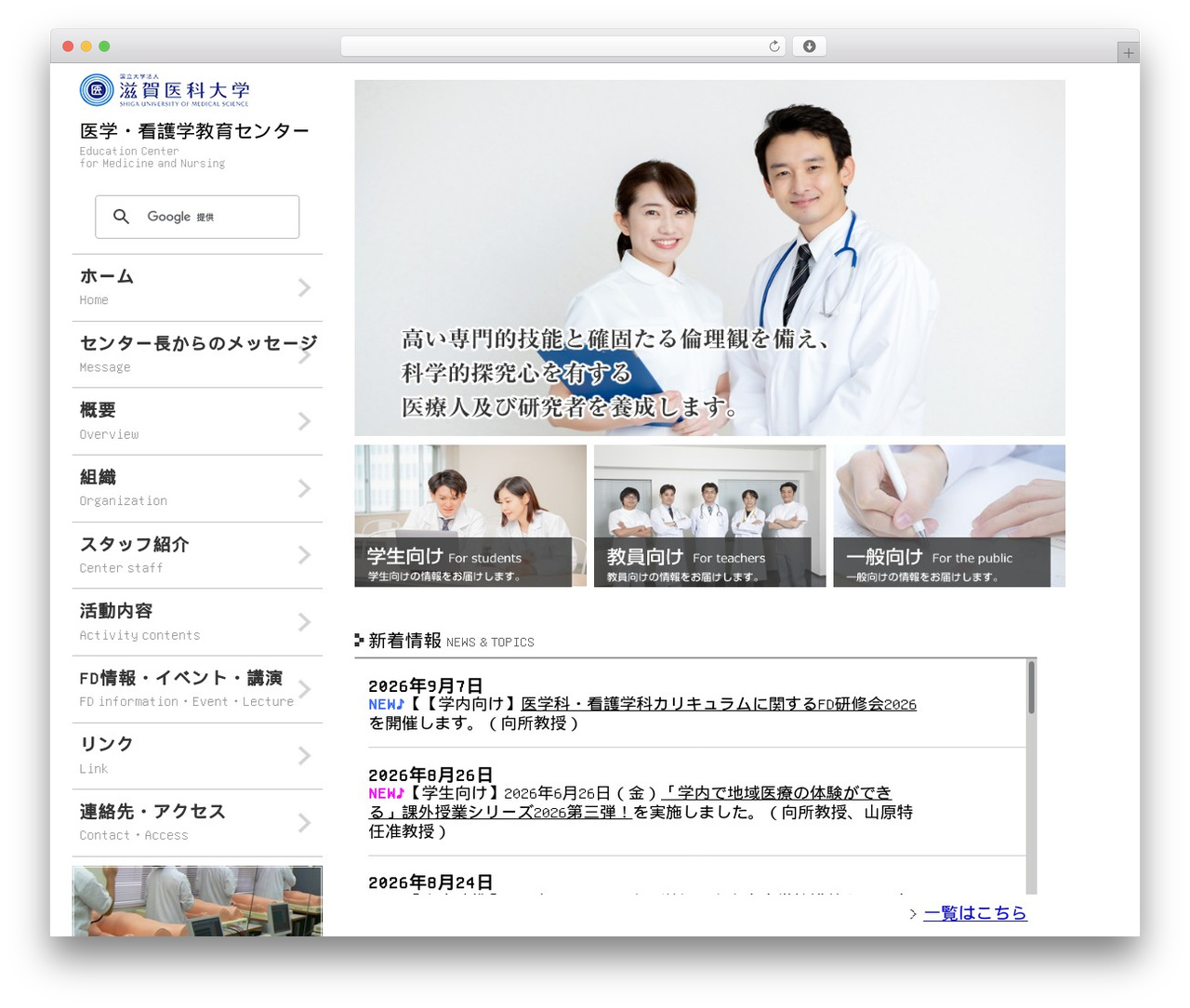Click the browser address bar

point(562,46)
